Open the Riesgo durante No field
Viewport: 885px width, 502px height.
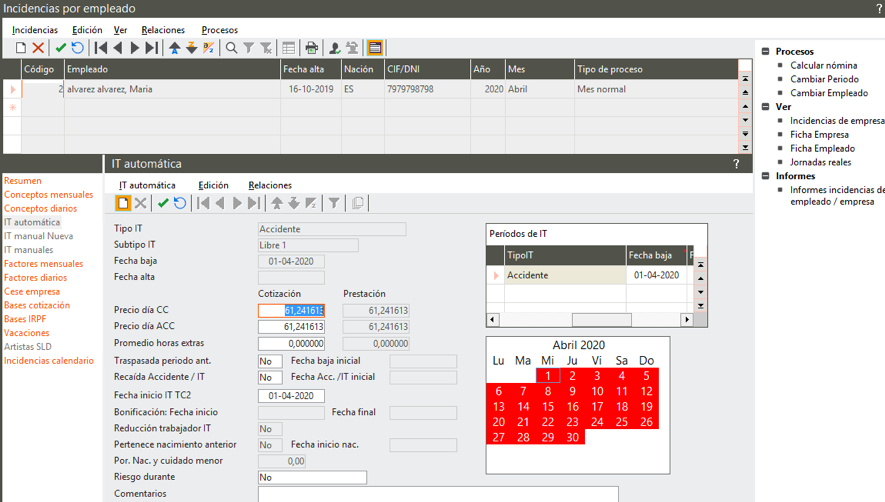click(312, 478)
